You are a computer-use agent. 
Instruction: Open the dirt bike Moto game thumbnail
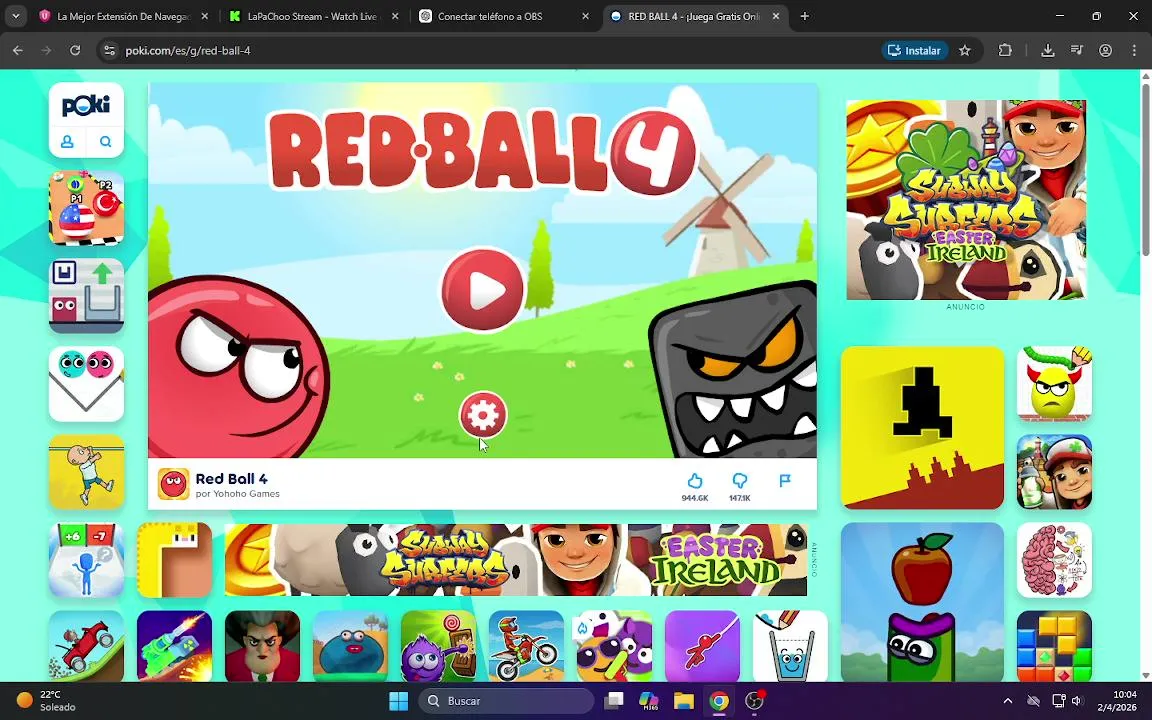pyautogui.click(x=526, y=646)
